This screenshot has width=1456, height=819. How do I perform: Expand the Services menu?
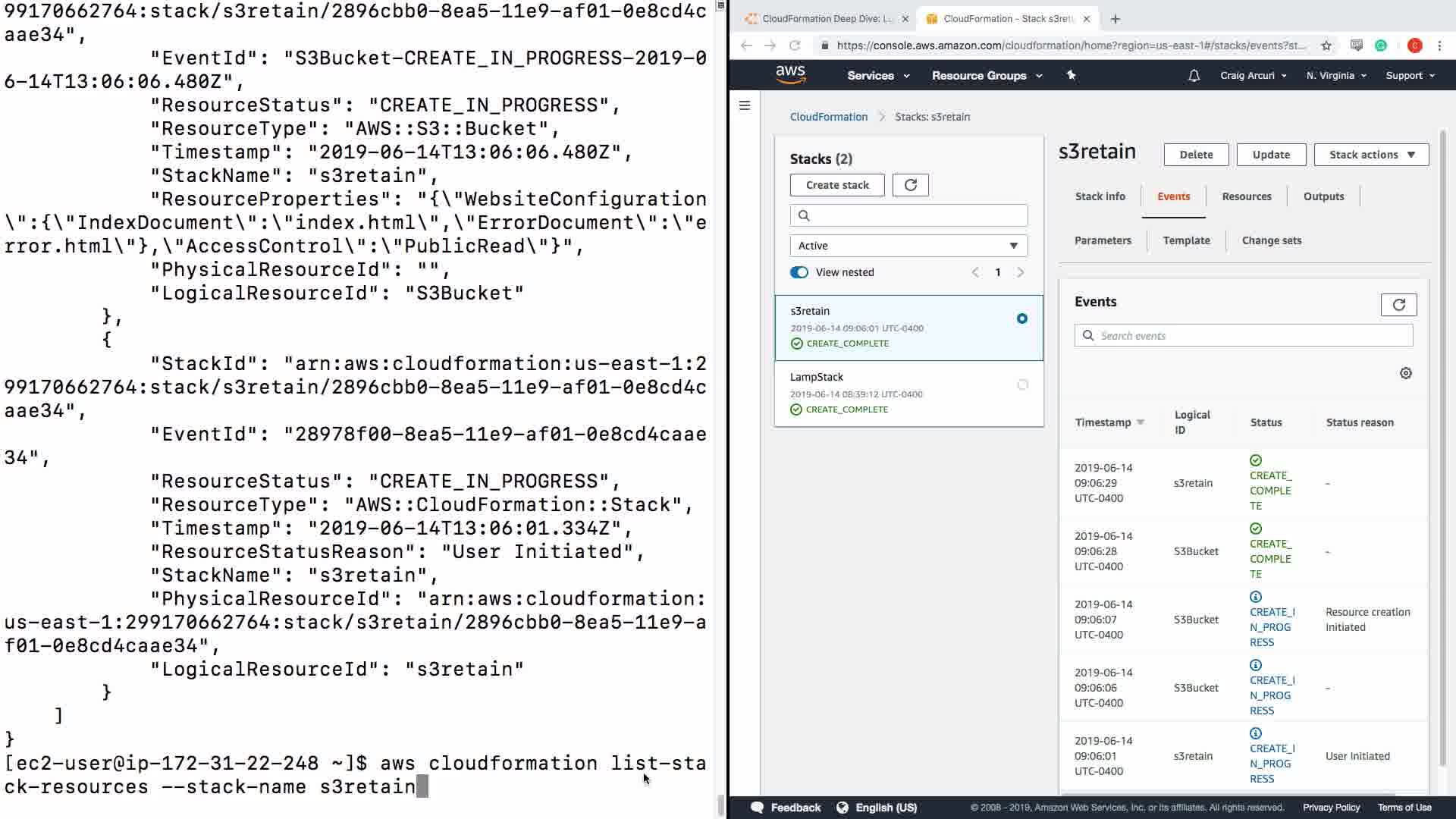tap(877, 76)
